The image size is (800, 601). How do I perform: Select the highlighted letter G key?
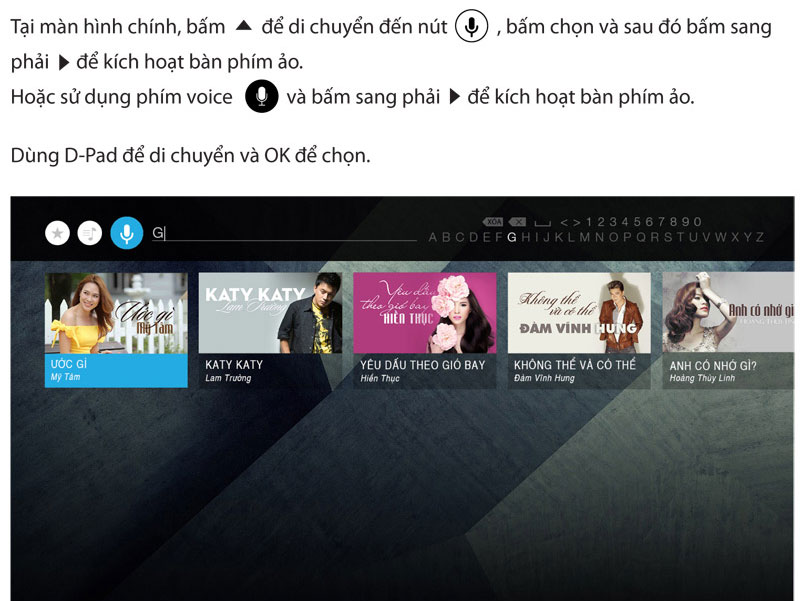(512, 237)
